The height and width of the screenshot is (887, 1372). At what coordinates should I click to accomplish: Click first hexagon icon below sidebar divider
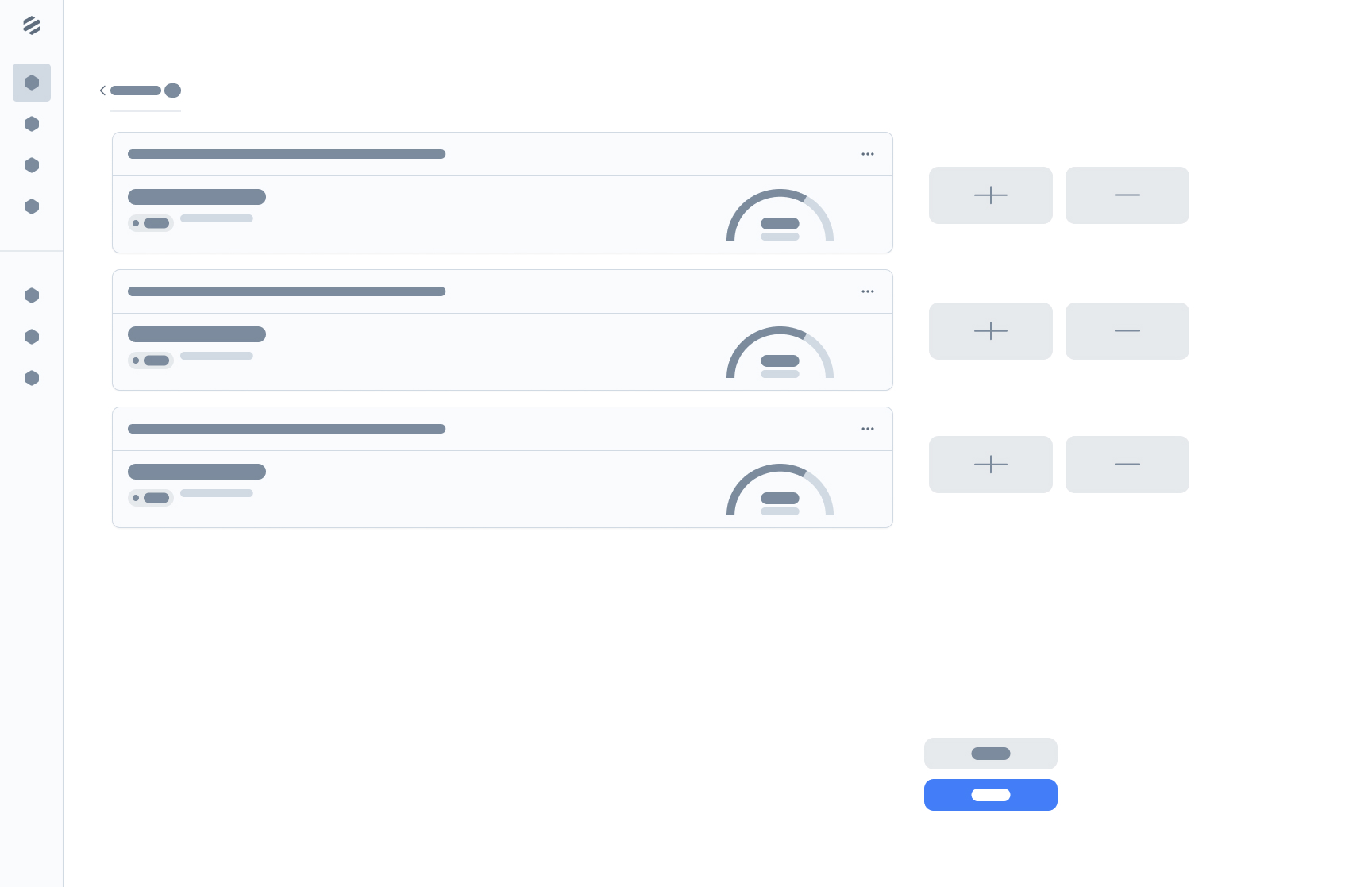(x=32, y=295)
